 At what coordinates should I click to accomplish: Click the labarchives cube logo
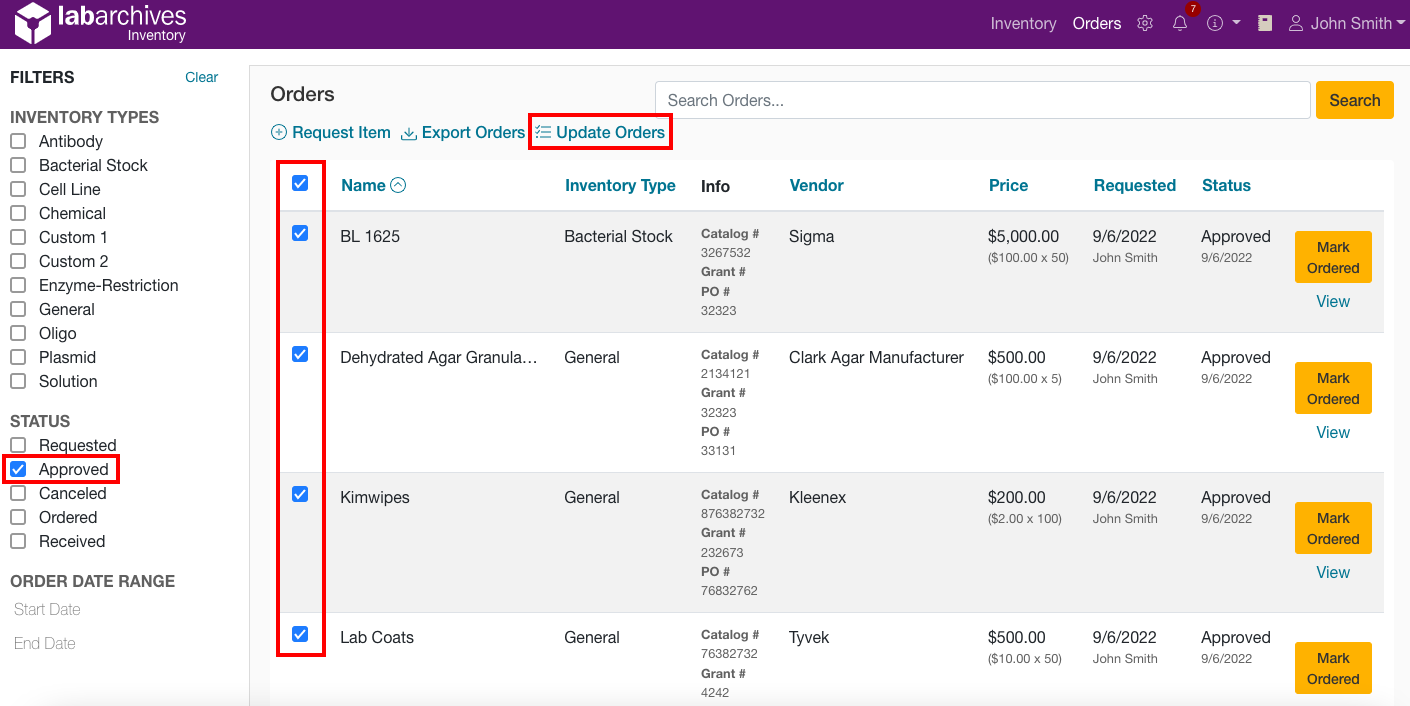click(x=32, y=21)
